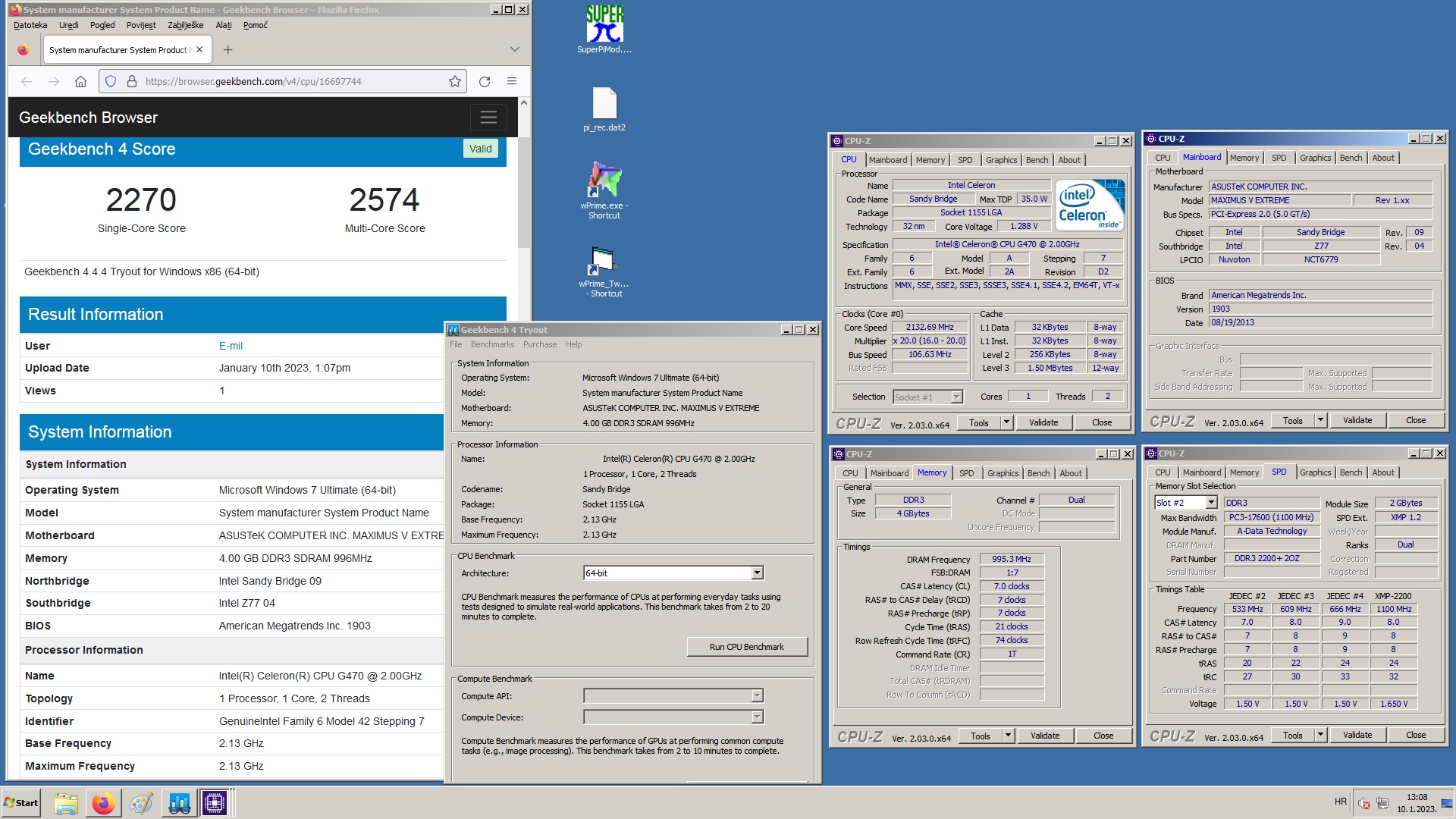
Task: Open wPrime.exe desktop shortcut
Action: 604,190
